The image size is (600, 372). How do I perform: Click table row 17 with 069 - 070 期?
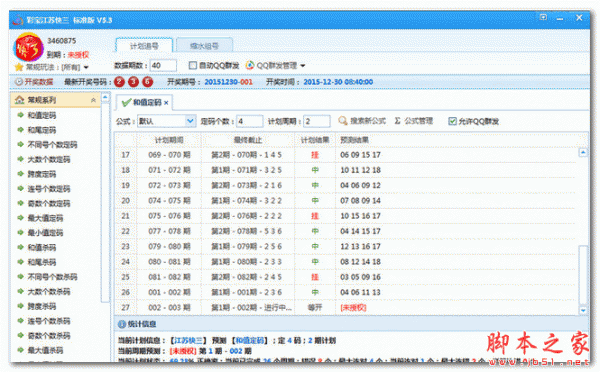345,155
